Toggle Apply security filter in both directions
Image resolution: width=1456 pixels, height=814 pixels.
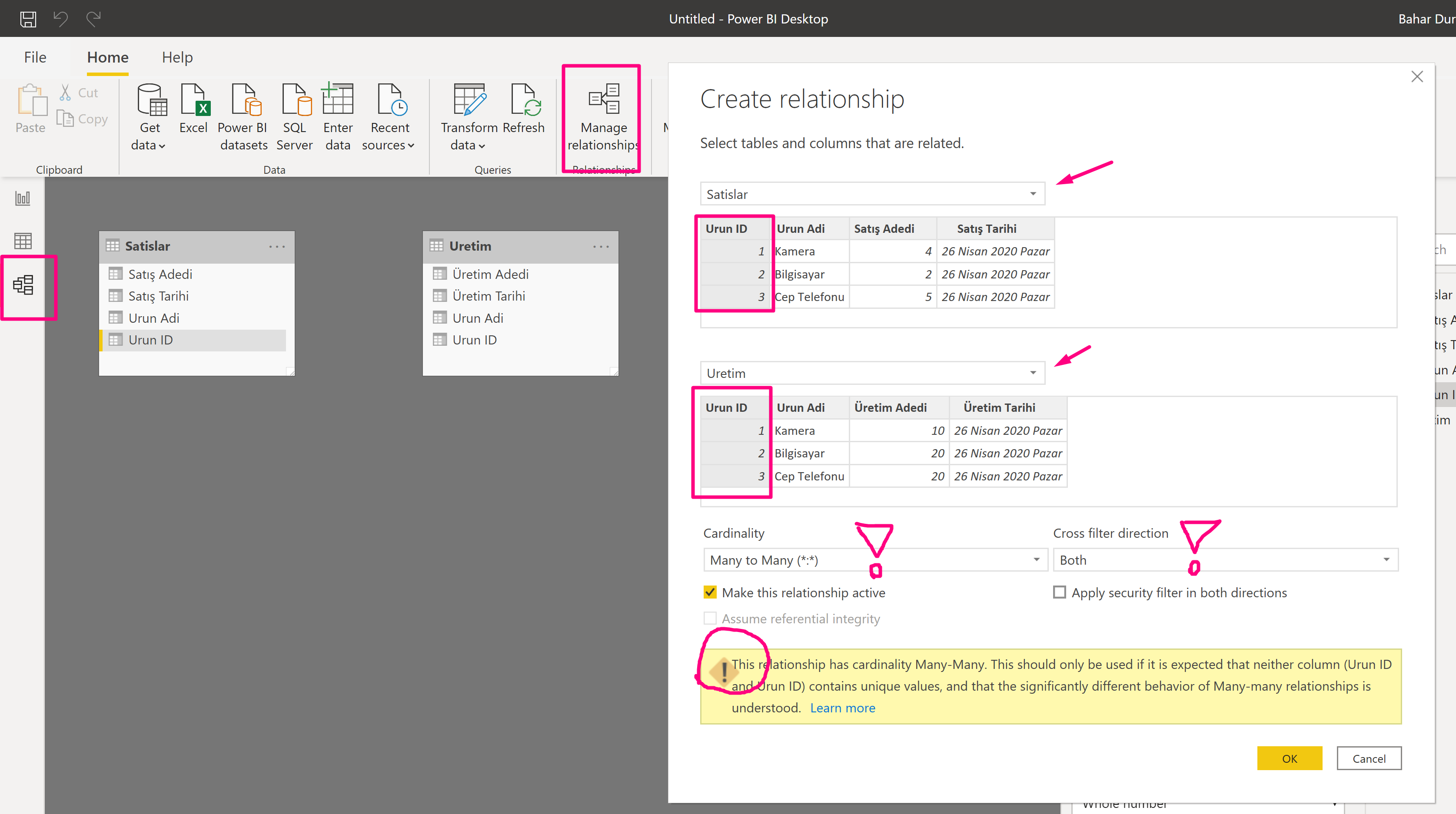[1059, 592]
